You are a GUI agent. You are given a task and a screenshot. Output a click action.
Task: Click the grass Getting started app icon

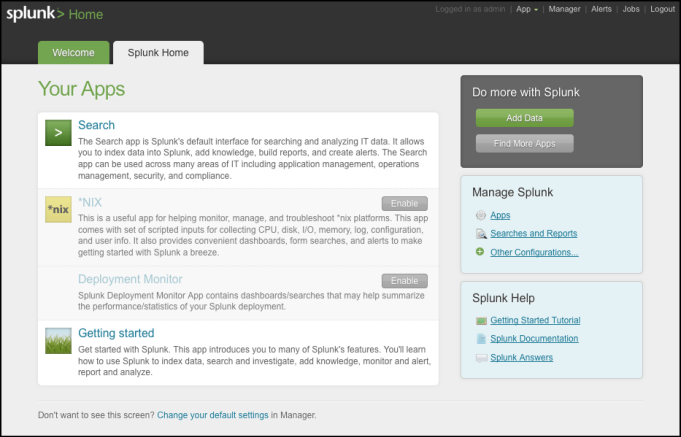tap(58, 341)
